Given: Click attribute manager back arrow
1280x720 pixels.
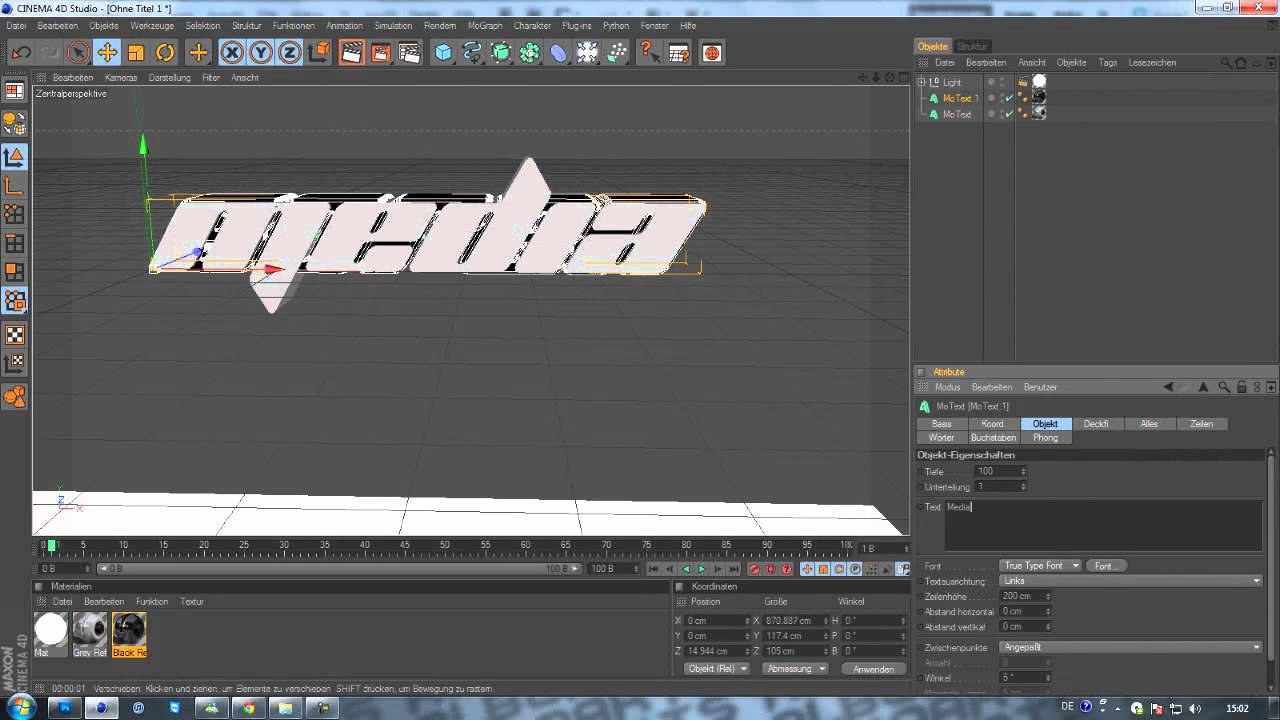Looking at the screenshot, I should pos(1168,387).
